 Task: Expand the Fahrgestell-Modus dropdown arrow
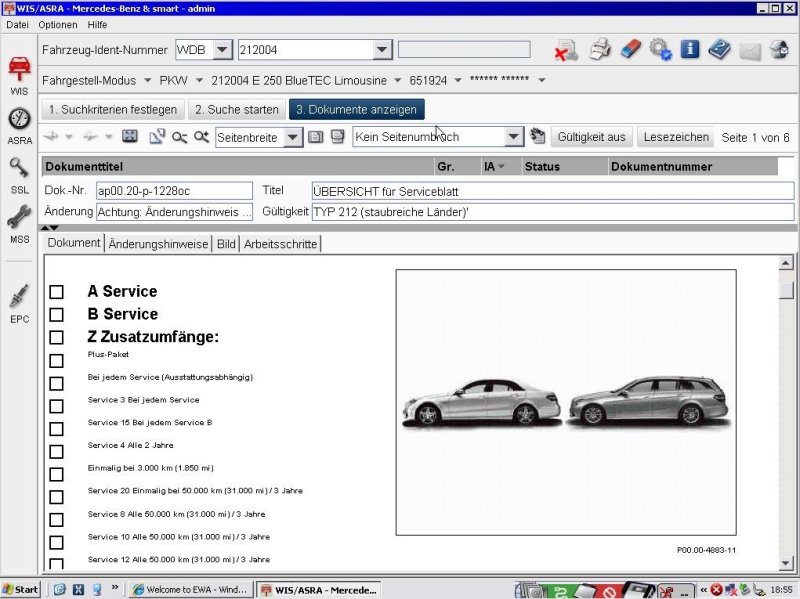click(147, 80)
